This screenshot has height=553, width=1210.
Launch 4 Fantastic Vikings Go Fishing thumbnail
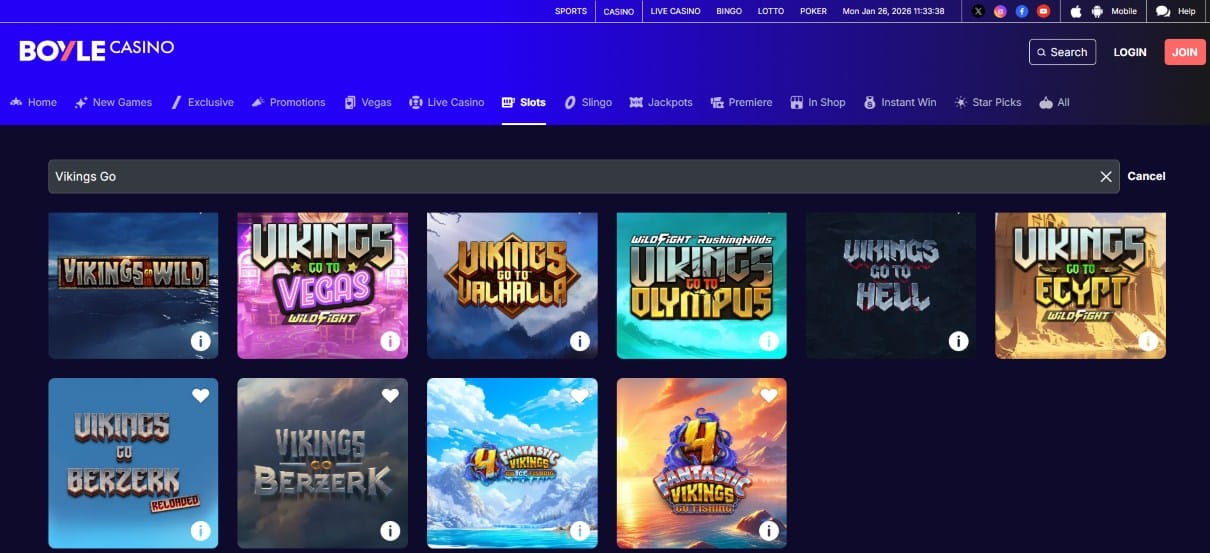click(x=702, y=463)
